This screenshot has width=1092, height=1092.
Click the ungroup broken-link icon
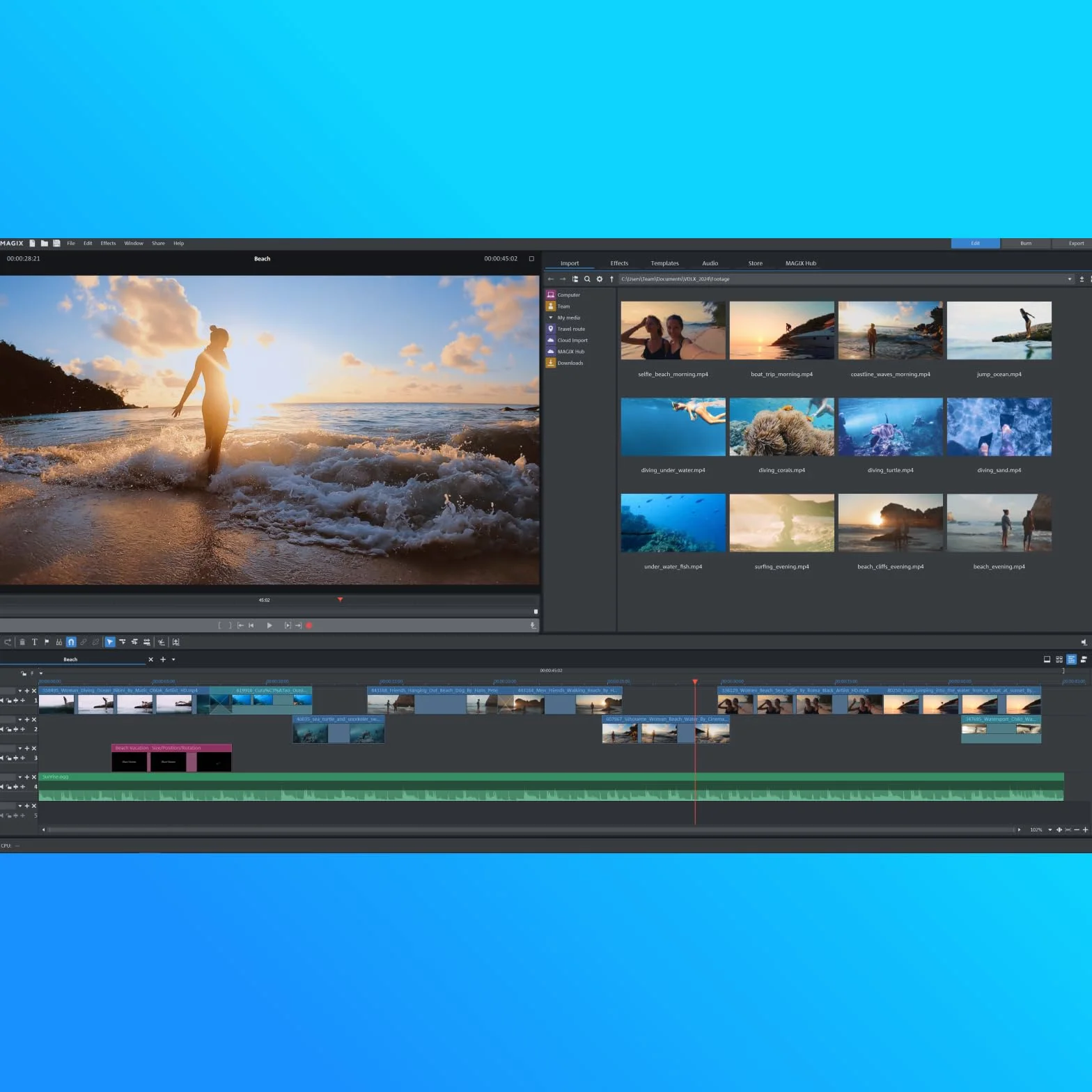point(96,642)
